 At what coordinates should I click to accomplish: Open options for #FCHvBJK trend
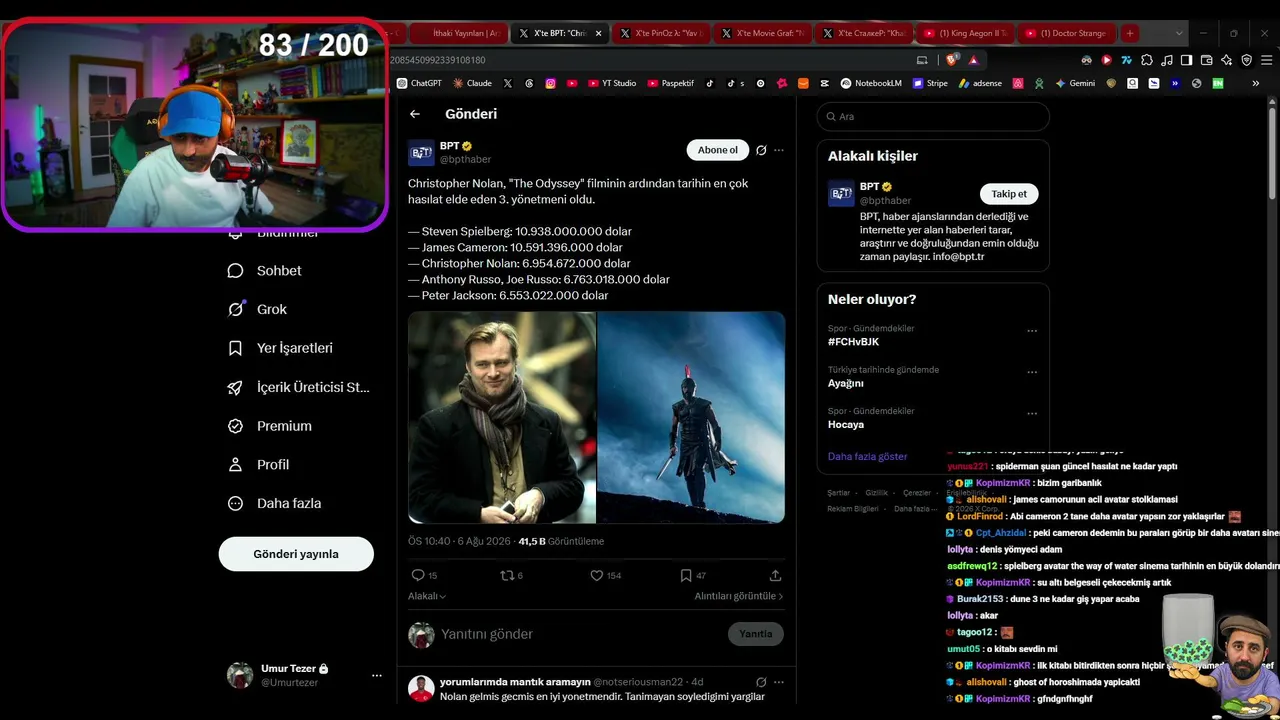point(1032,331)
